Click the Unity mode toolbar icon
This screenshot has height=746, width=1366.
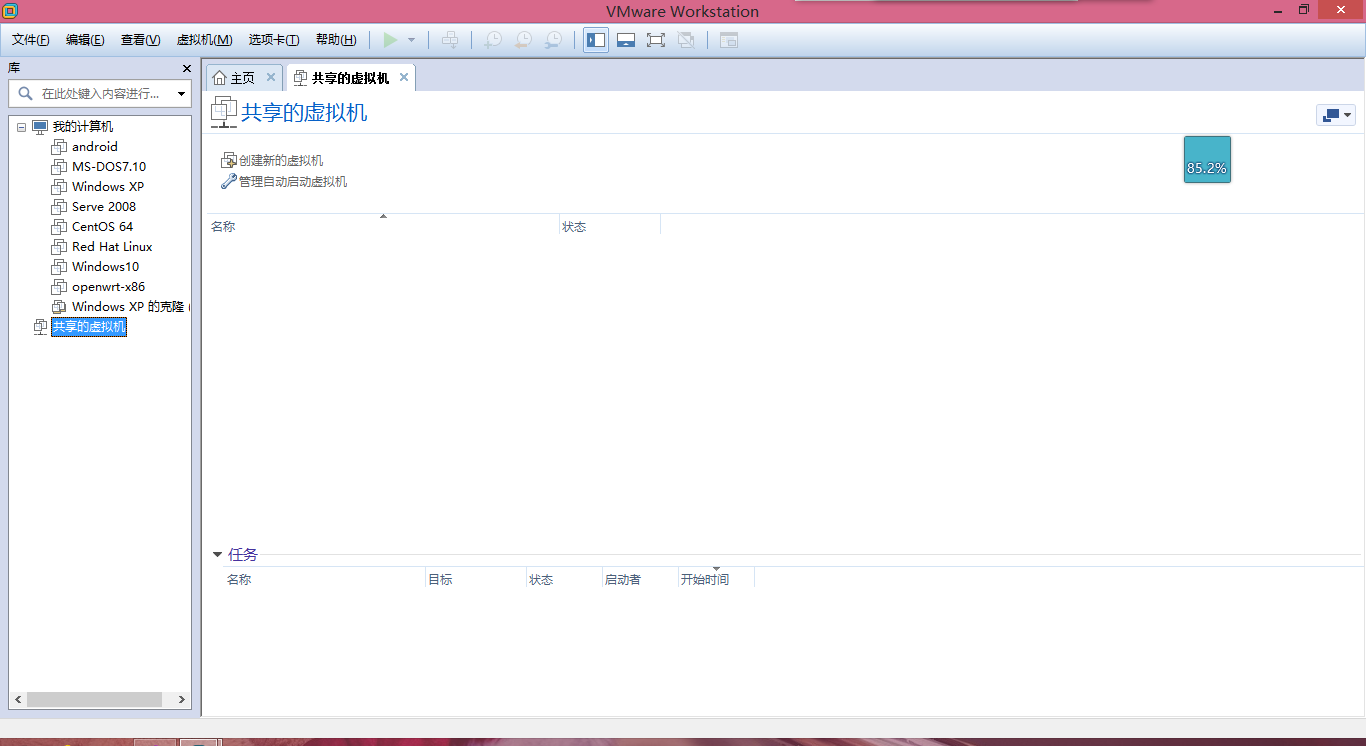pyautogui.click(x=686, y=40)
